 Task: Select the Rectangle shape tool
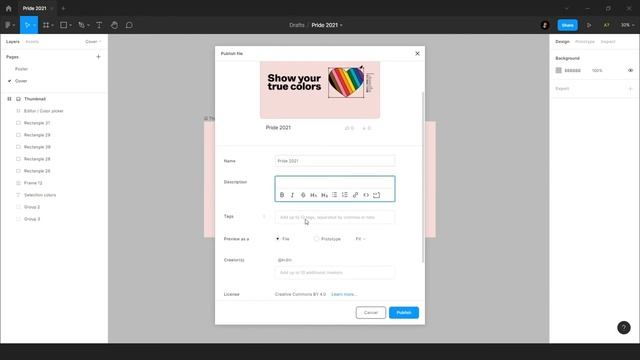63,25
